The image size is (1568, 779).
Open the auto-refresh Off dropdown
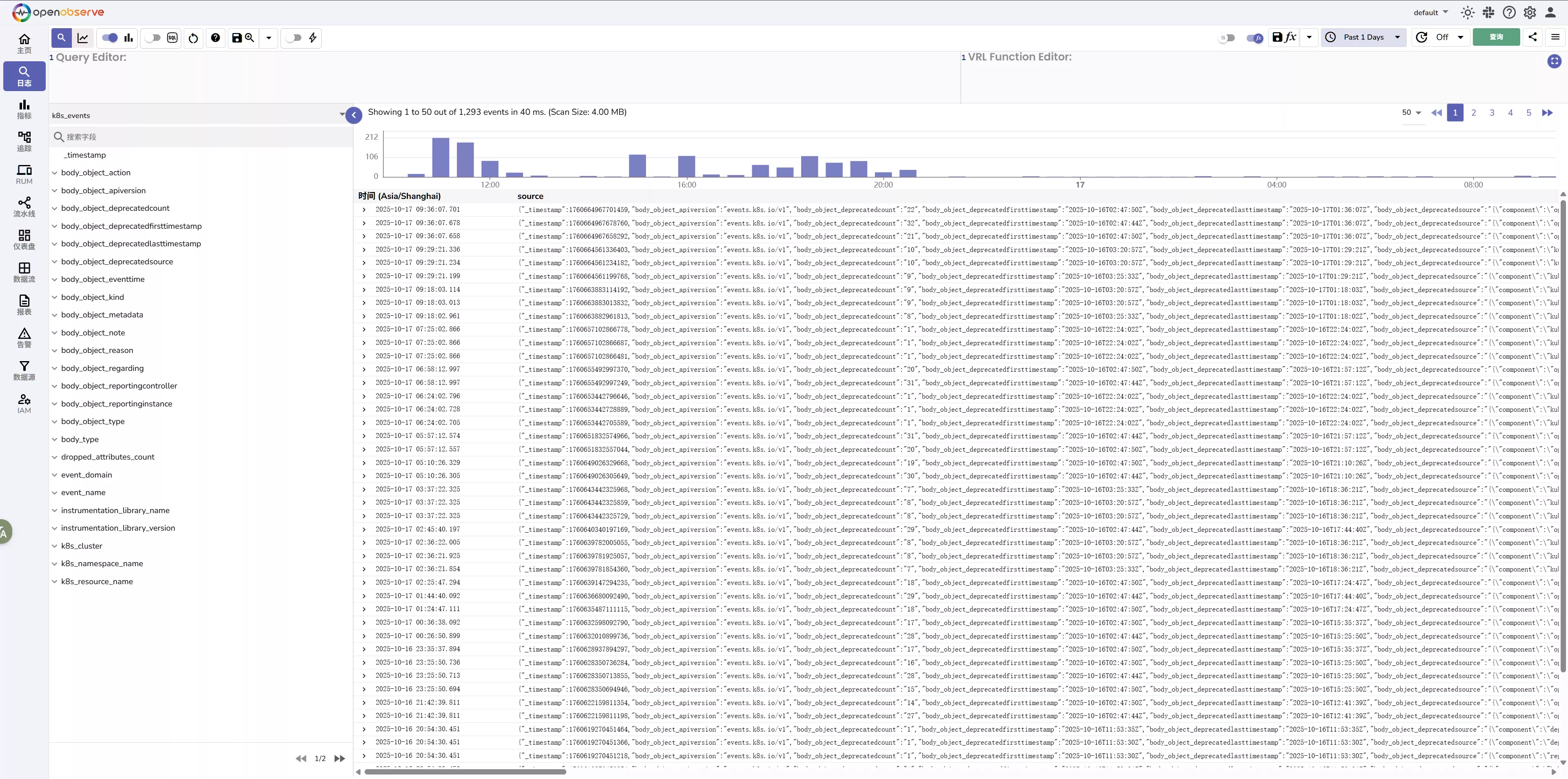click(x=1440, y=37)
